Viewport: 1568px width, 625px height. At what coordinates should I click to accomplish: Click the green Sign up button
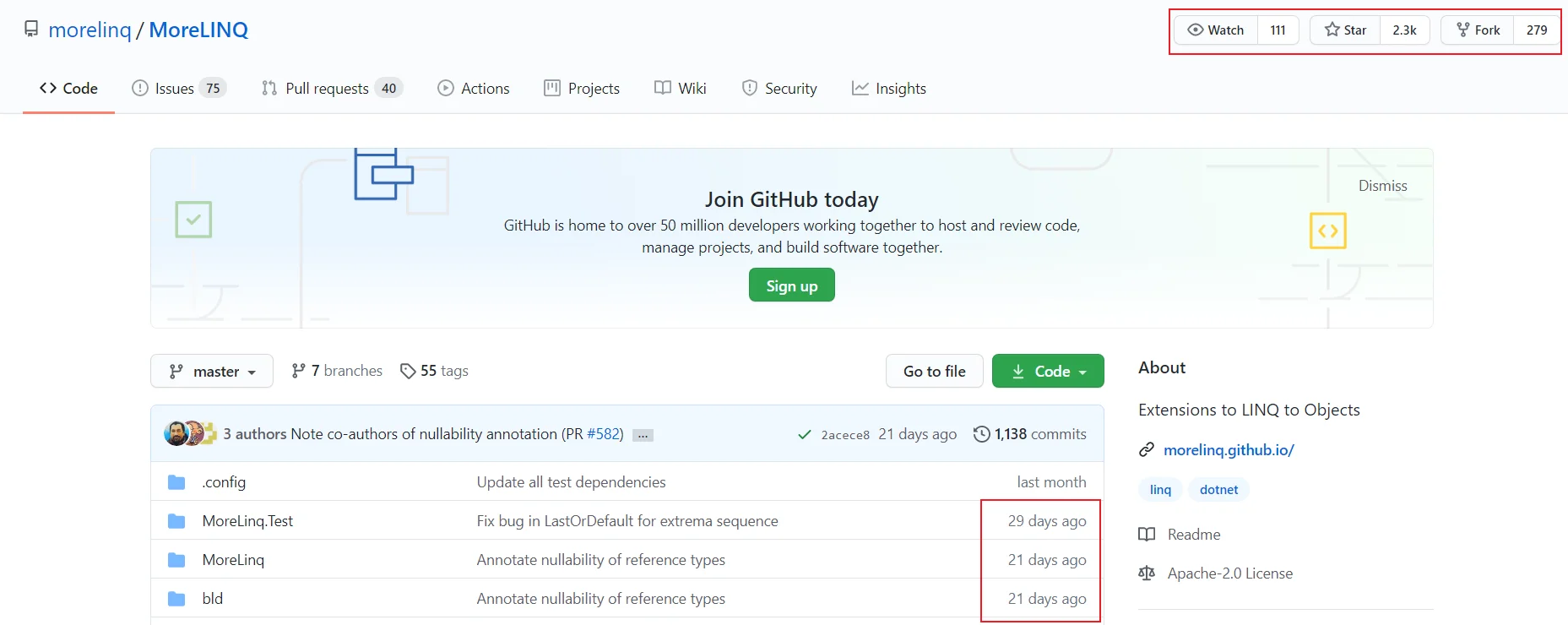pos(792,285)
